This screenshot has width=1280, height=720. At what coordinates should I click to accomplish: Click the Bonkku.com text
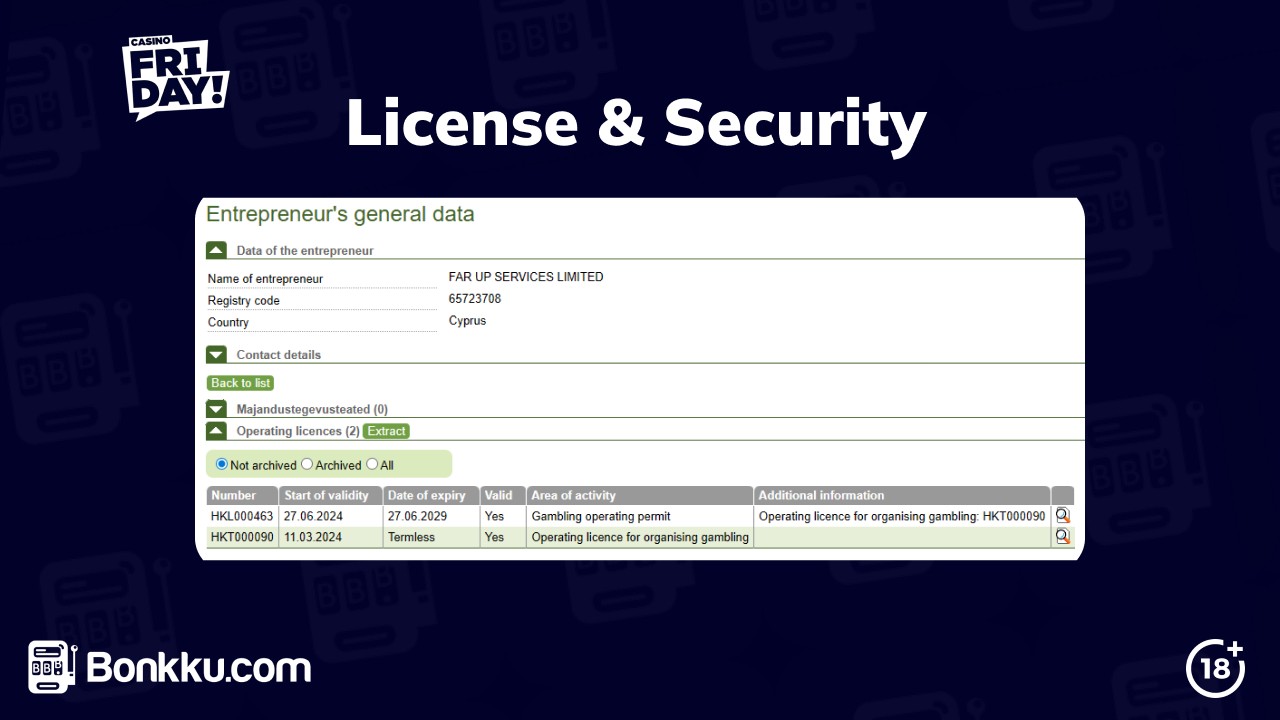pyautogui.click(x=199, y=667)
